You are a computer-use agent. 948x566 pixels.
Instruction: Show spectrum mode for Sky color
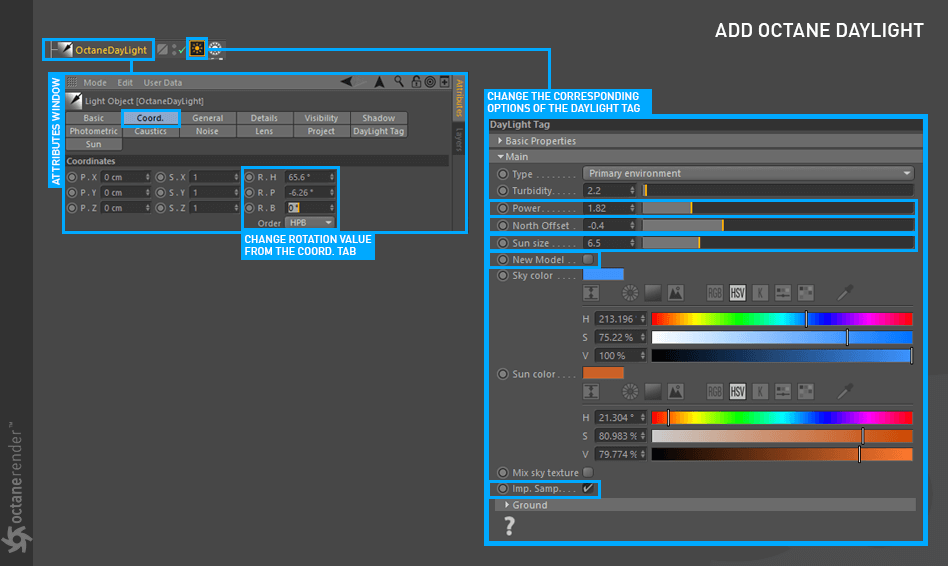pyautogui.click(x=653, y=293)
